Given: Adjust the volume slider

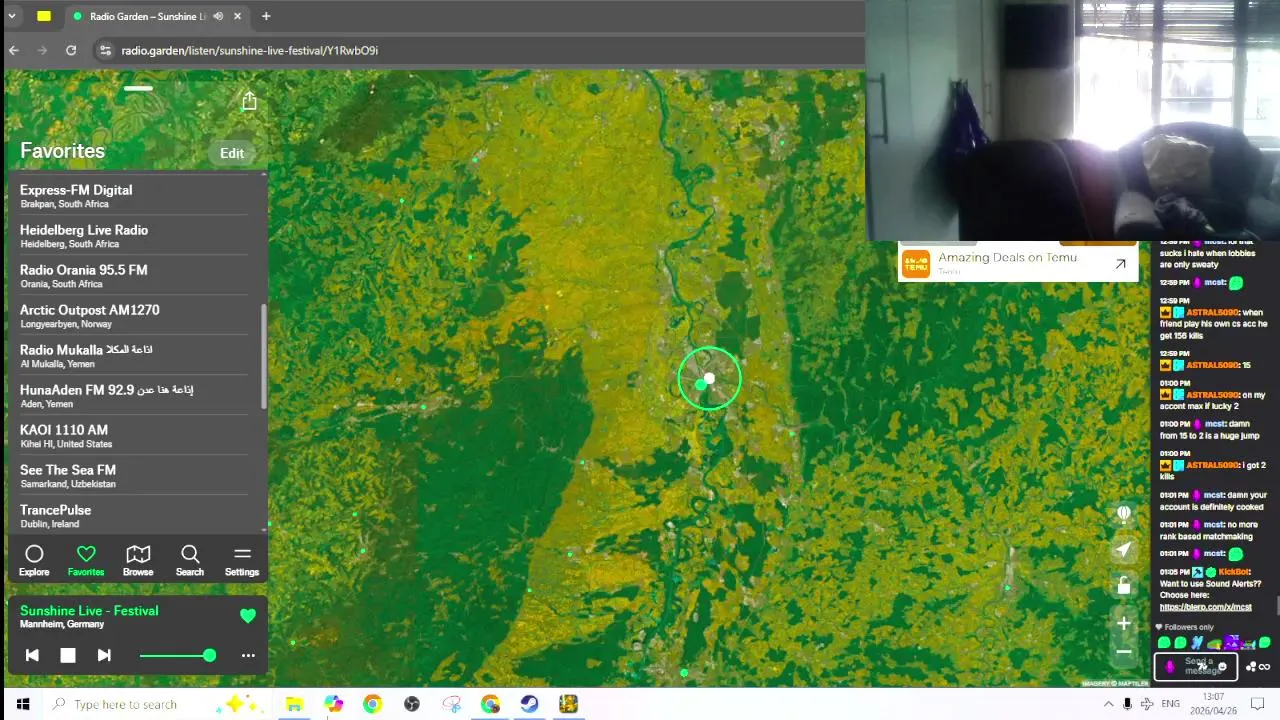Looking at the screenshot, I should (178, 655).
